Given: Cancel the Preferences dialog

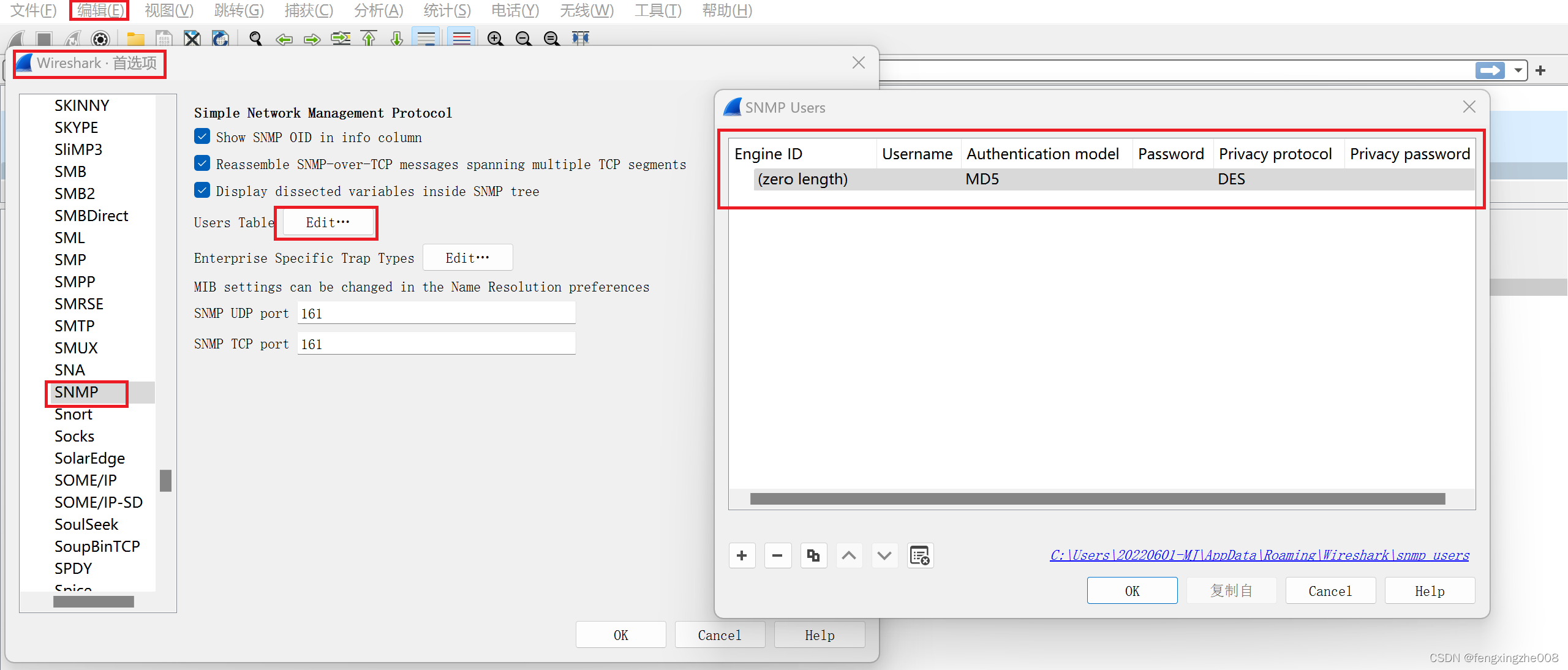Looking at the screenshot, I should (720, 635).
